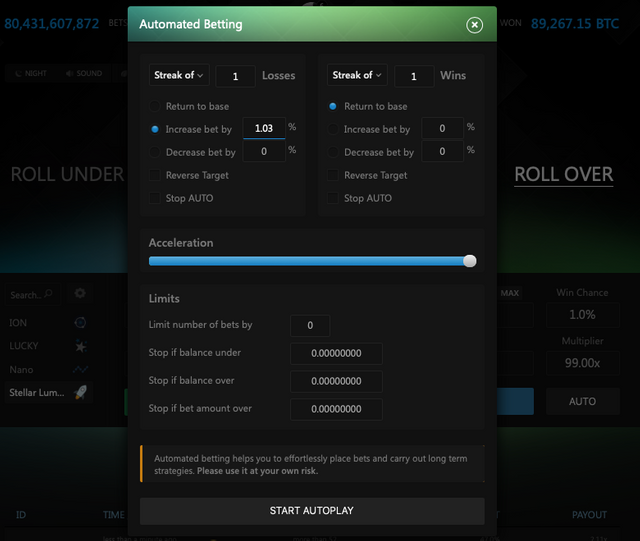Screen dimensions: 640x541
Task: Select Stellar Lumens coin in list
Action: (x=48, y=392)
